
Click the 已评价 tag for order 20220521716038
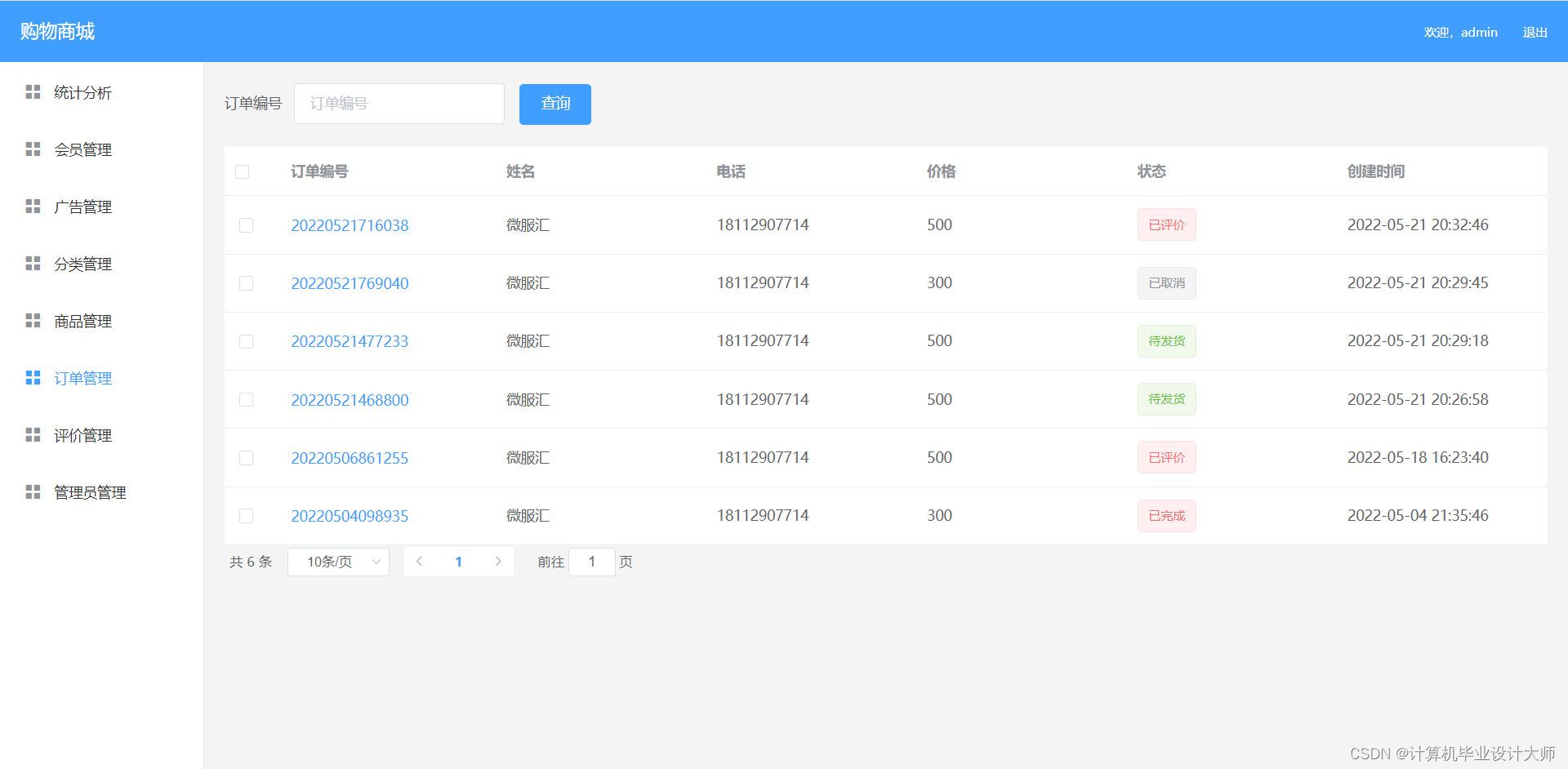tap(1167, 224)
